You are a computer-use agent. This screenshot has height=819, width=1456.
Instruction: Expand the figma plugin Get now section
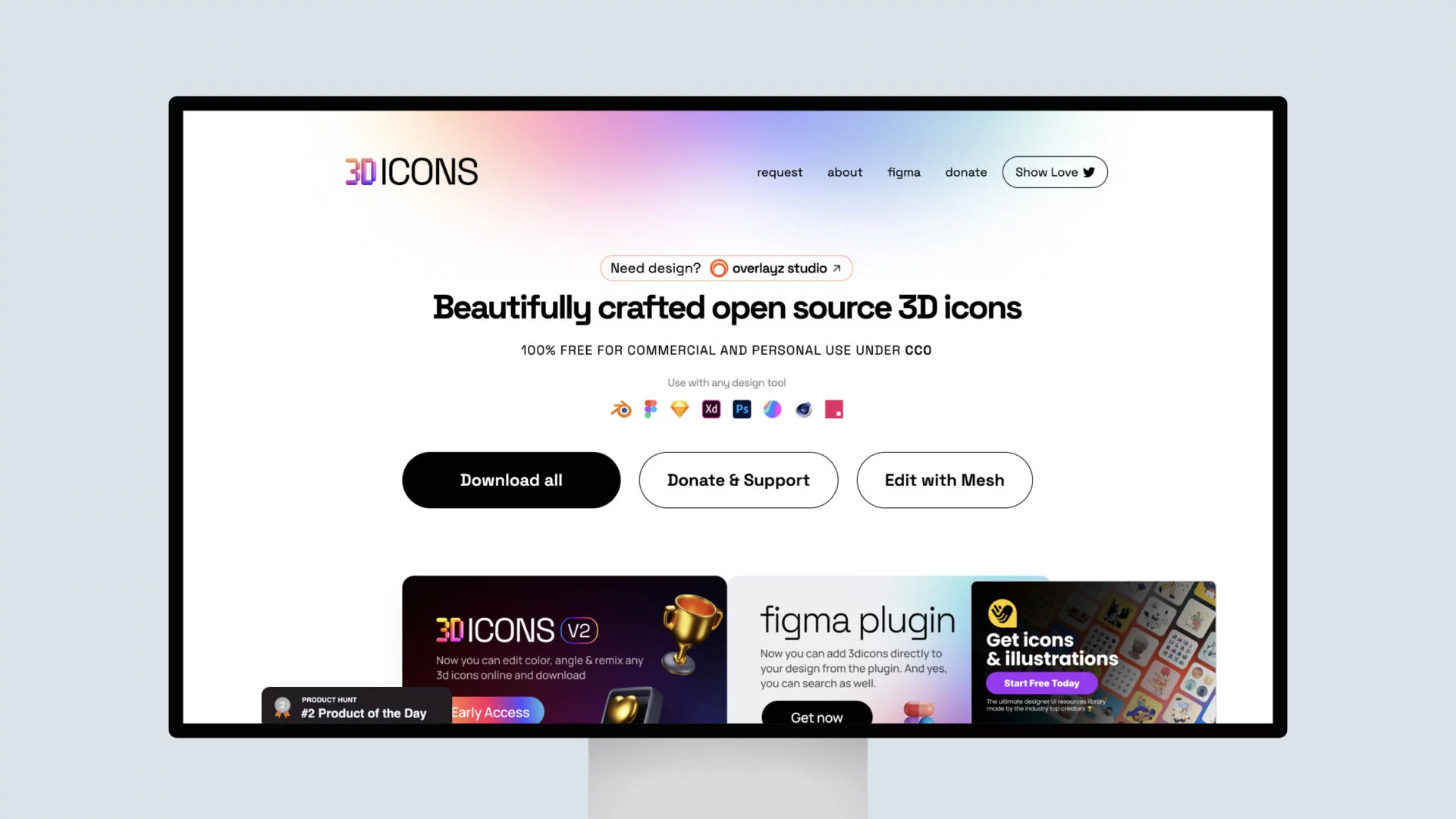point(816,717)
